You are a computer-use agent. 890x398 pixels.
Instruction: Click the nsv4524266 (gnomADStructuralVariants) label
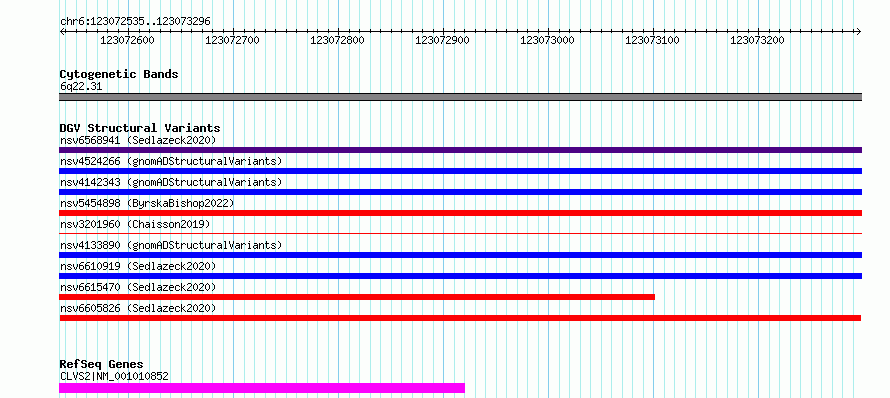pos(171,161)
